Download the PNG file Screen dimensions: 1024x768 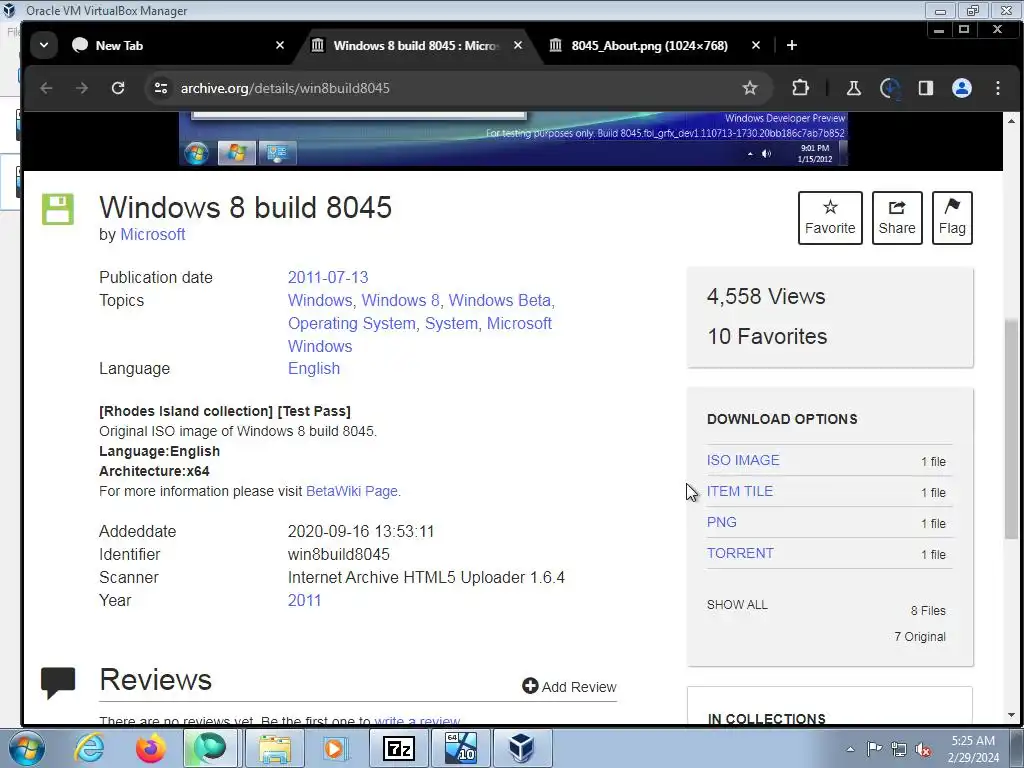(722, 522)
